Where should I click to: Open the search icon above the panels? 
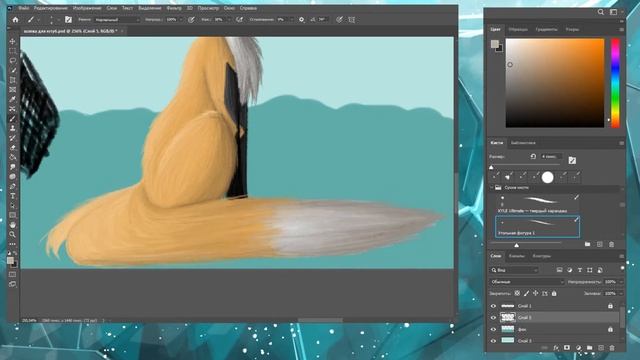pyautogui.click(x=601, y=12)
